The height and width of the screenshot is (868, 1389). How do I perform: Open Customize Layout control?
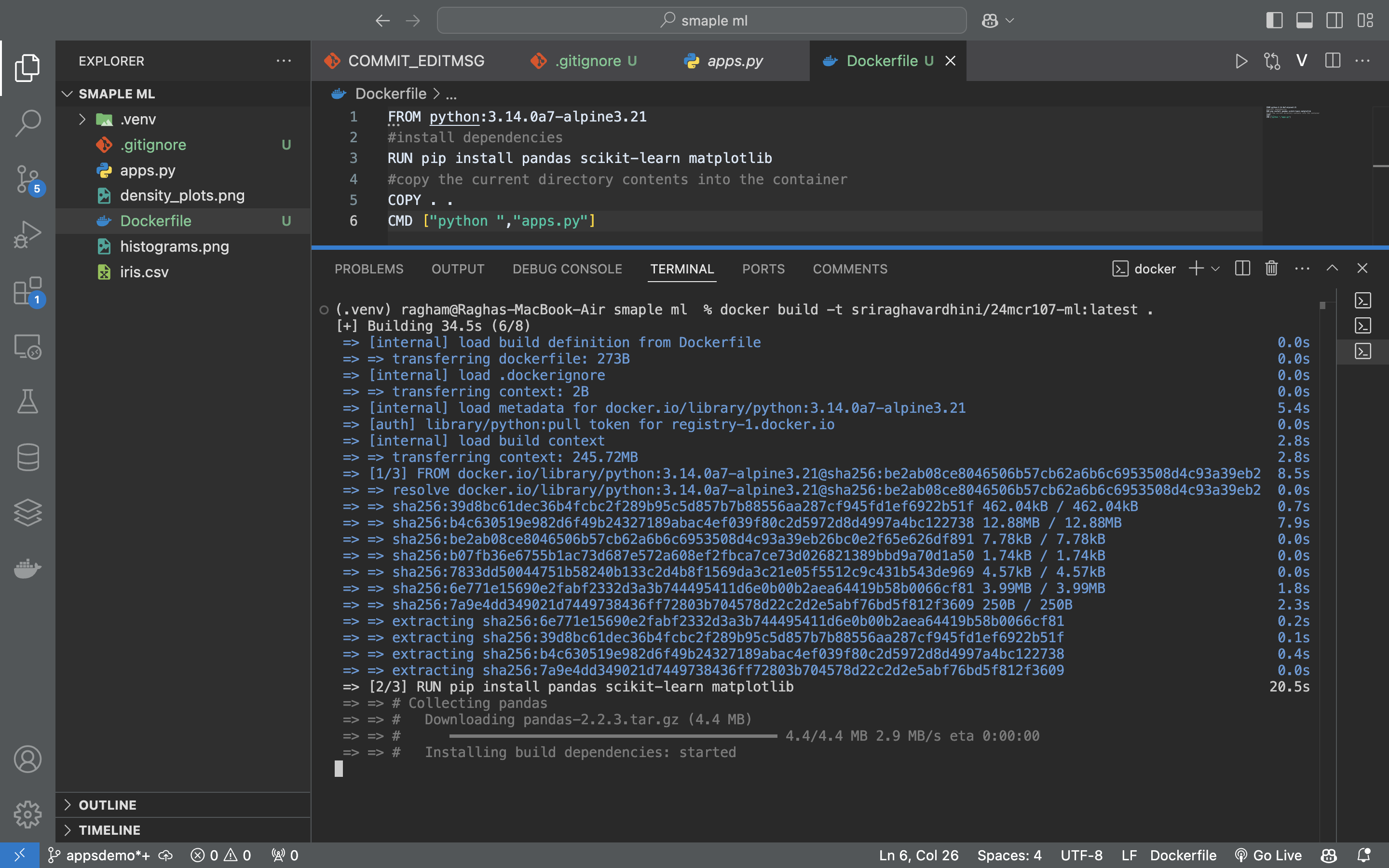coord(1365,21)
